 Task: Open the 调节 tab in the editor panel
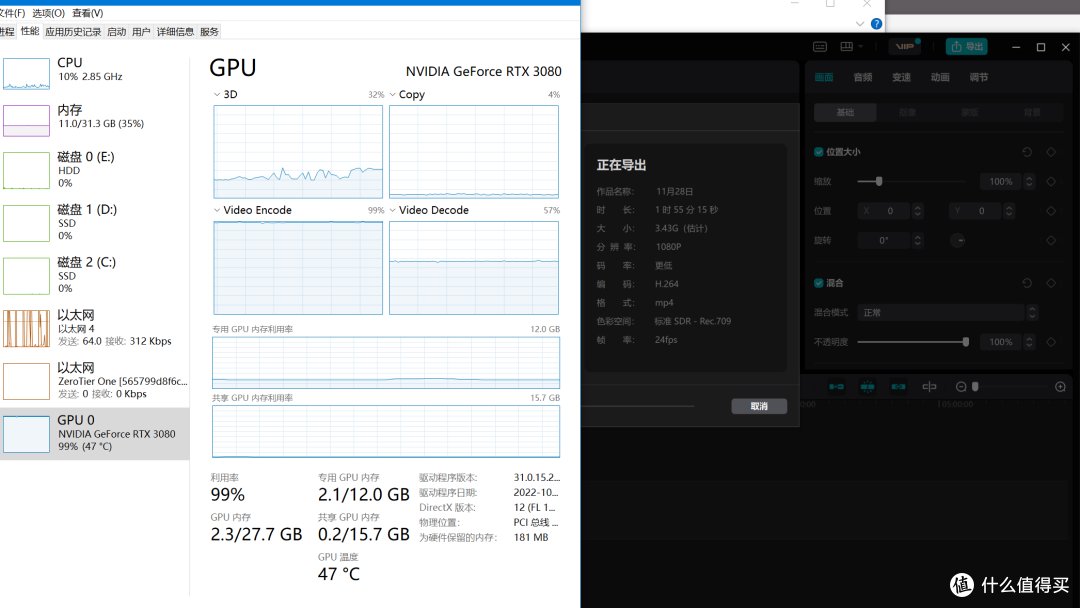pos(979,77)
